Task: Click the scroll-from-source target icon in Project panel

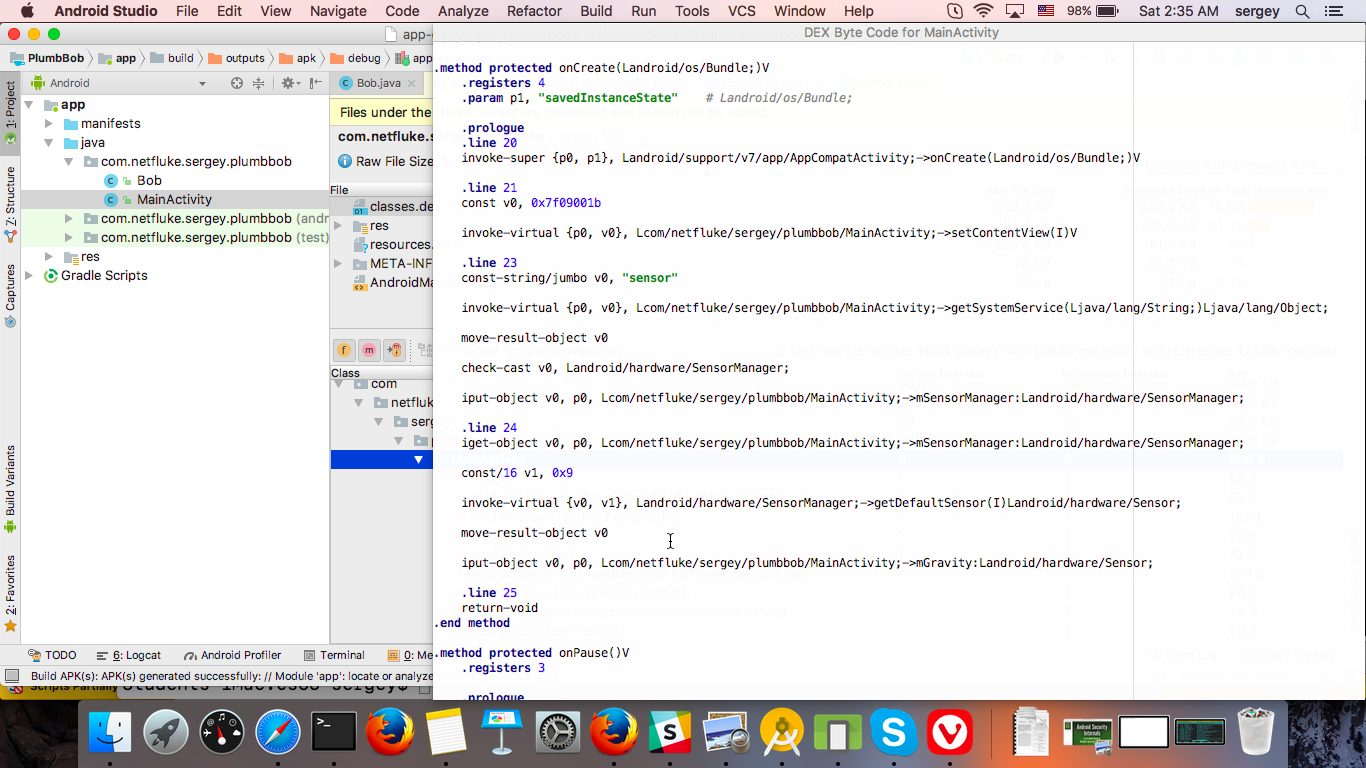Action: pos(237,83)
